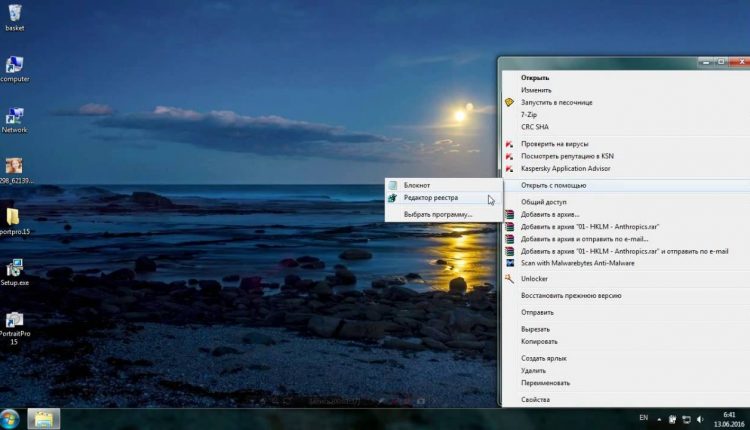The height and width of the screenshot is (430, 750).
Task: Click the sandbox icon beside Запустить в песочнице
Action: pyautogui.click(x=509, y=102)
